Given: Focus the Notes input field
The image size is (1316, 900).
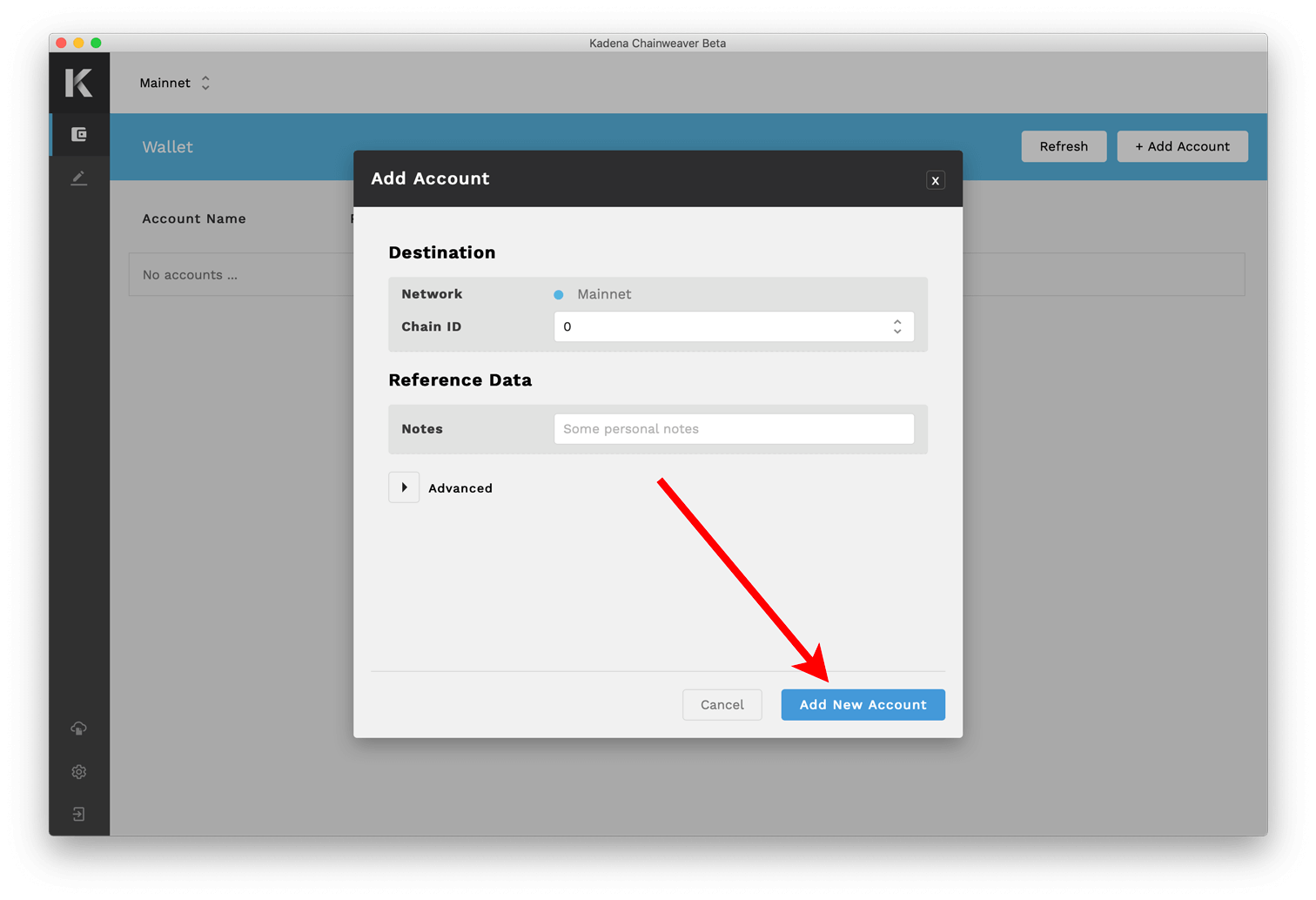Looking at the screenshot, I should 733,429.
